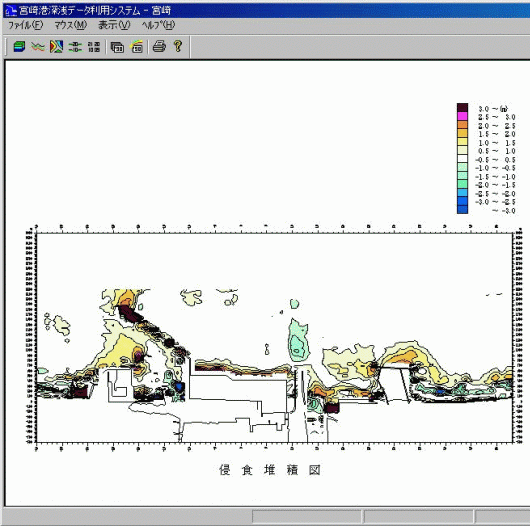Click the 侵食堆積図 chart title
530x526 pixels.
[x=269, y=470]
